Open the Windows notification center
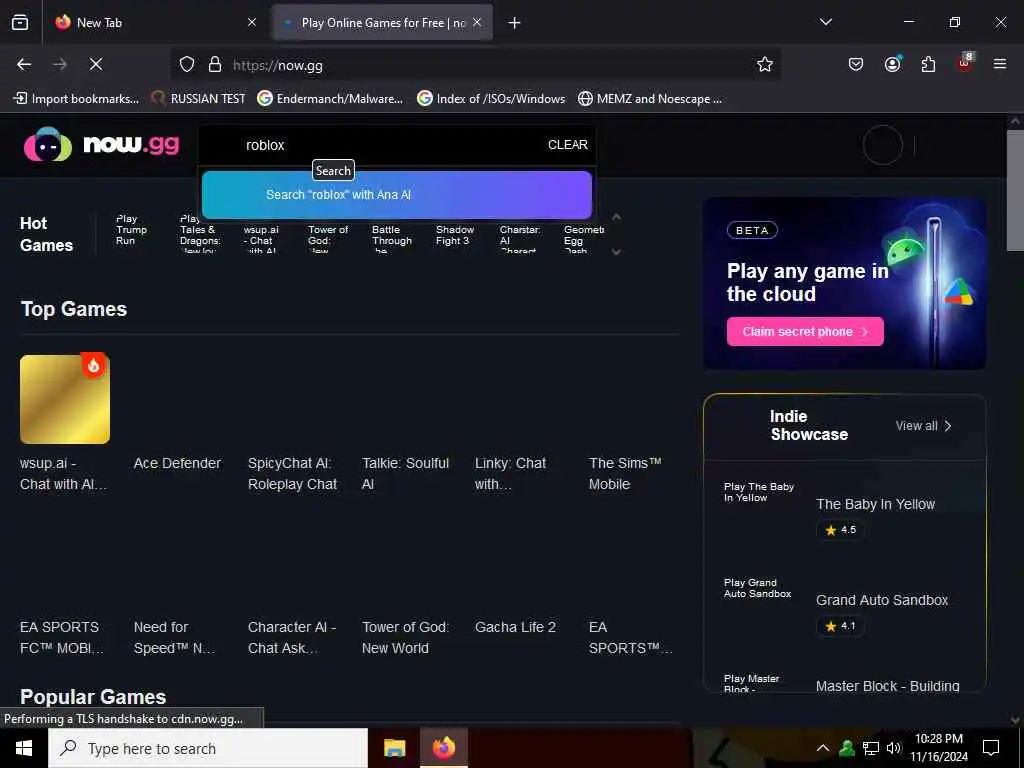The height and width of the screenshot is (768, 1024). 991,748
